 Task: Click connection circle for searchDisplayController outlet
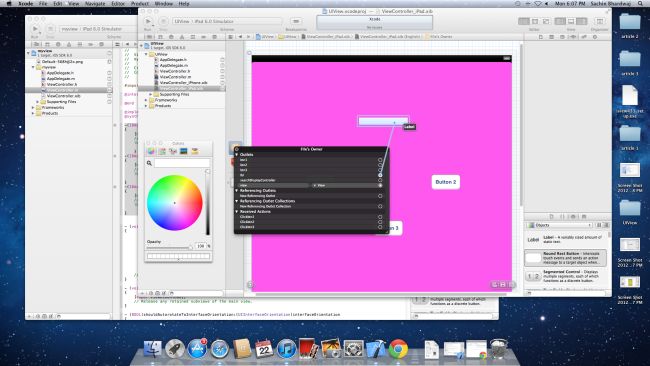pos(380,180)
